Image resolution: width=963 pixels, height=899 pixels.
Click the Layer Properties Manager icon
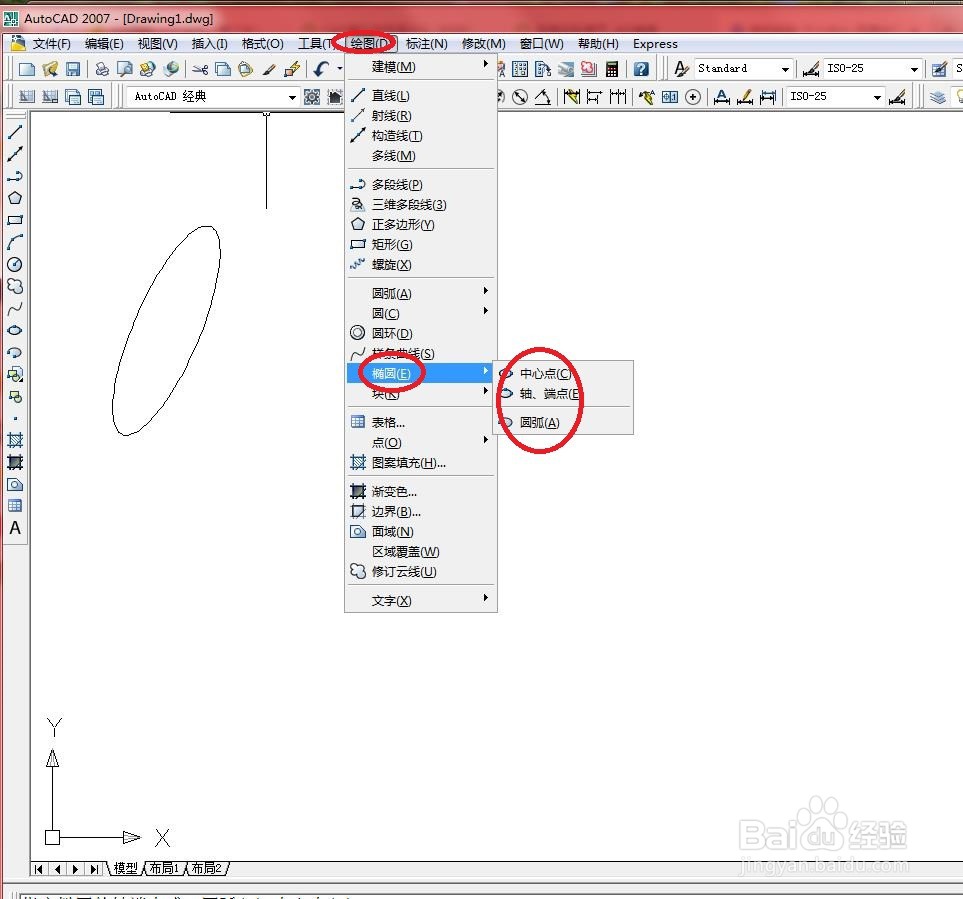937,97
